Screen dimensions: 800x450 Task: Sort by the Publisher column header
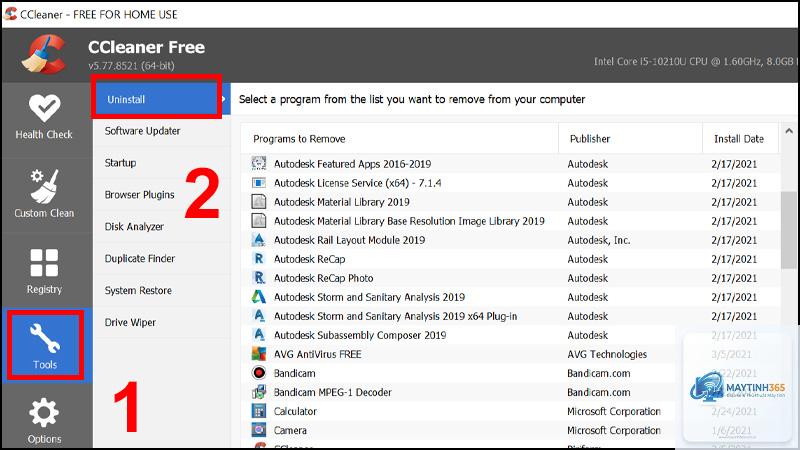point(631,138)
